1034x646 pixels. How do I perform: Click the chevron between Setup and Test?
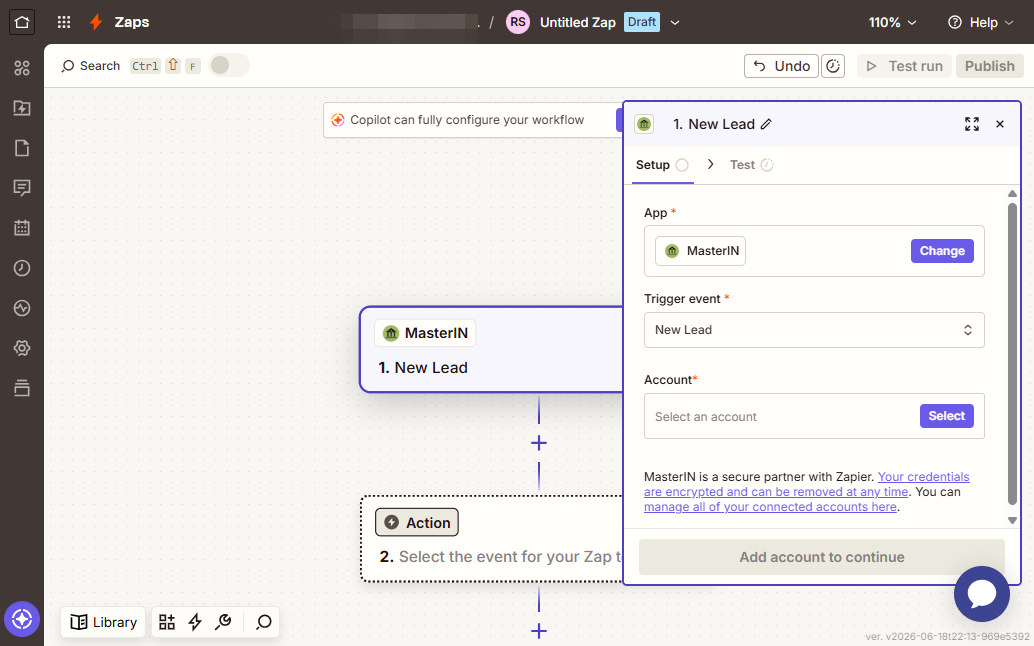pyautogui.click(x=710, y=164)
